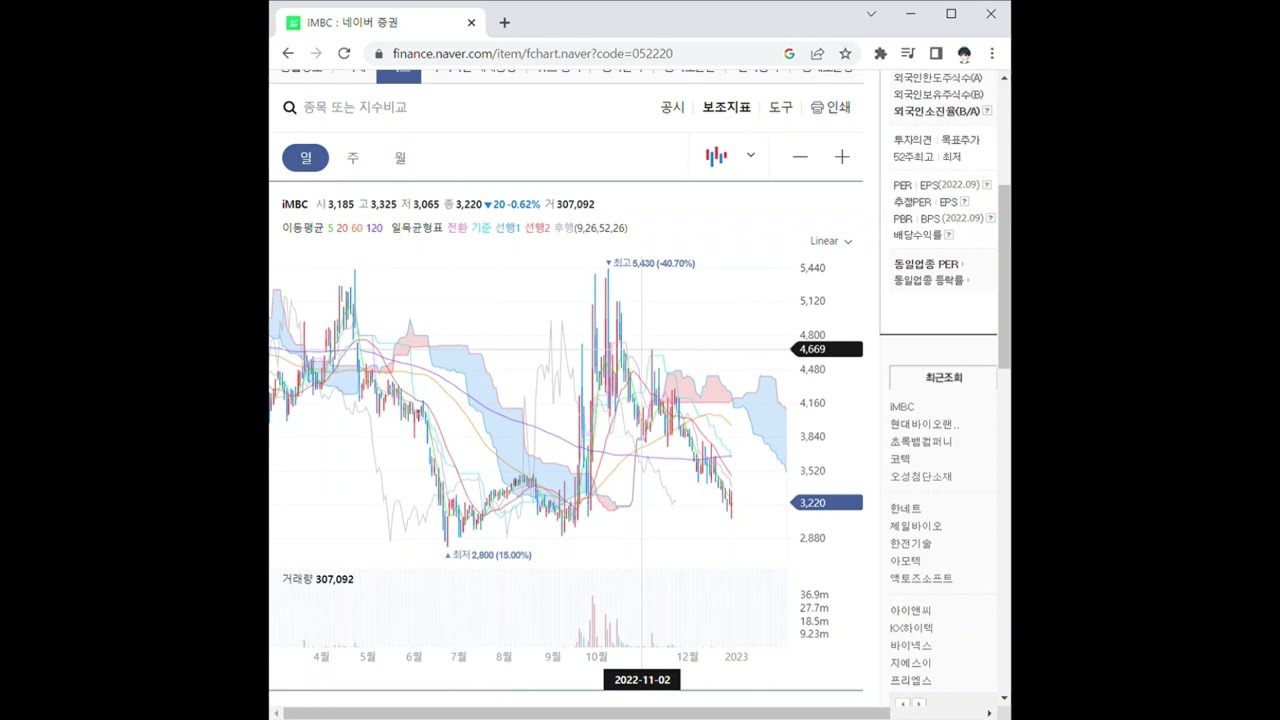
Task: Open 한네트 in the recent list
Action: 906,509
